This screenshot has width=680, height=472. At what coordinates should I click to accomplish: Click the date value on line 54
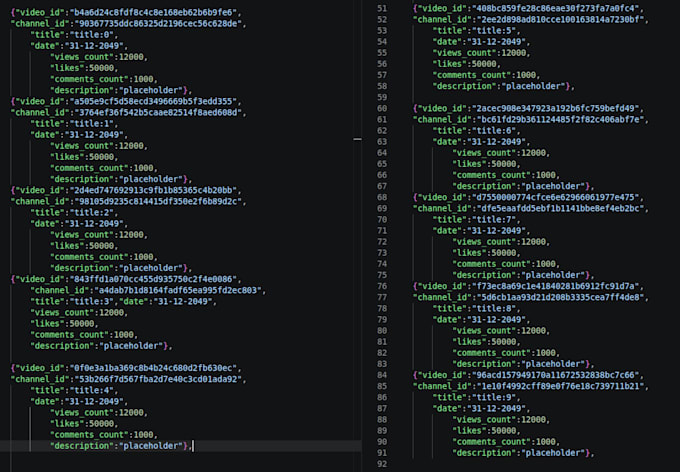[x=497, y=42]
